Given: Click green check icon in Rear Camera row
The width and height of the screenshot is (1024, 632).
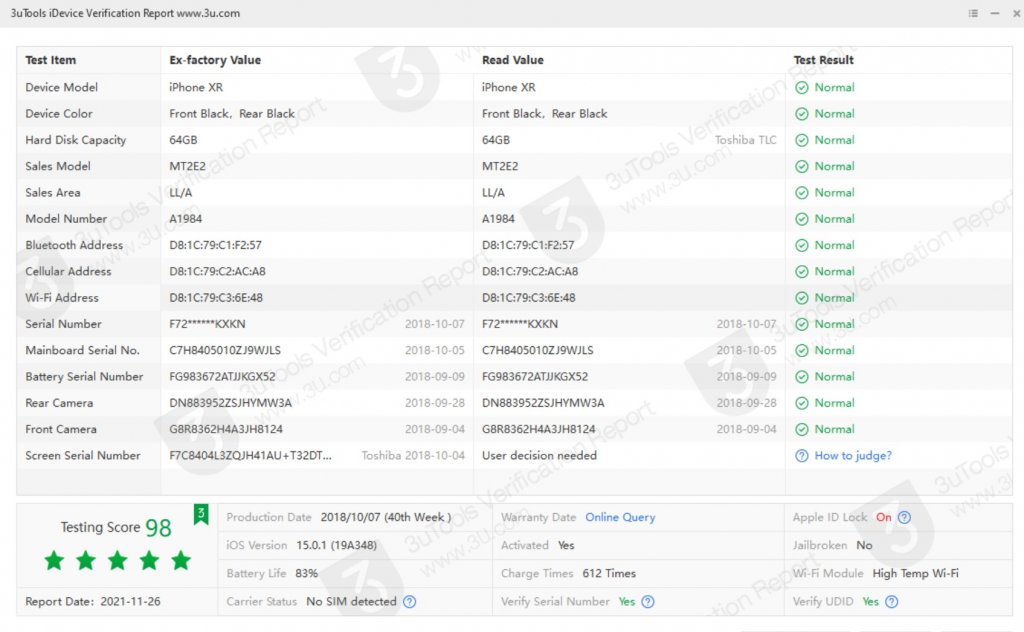Looking at the screenshot, I should [x=801, y=403].
